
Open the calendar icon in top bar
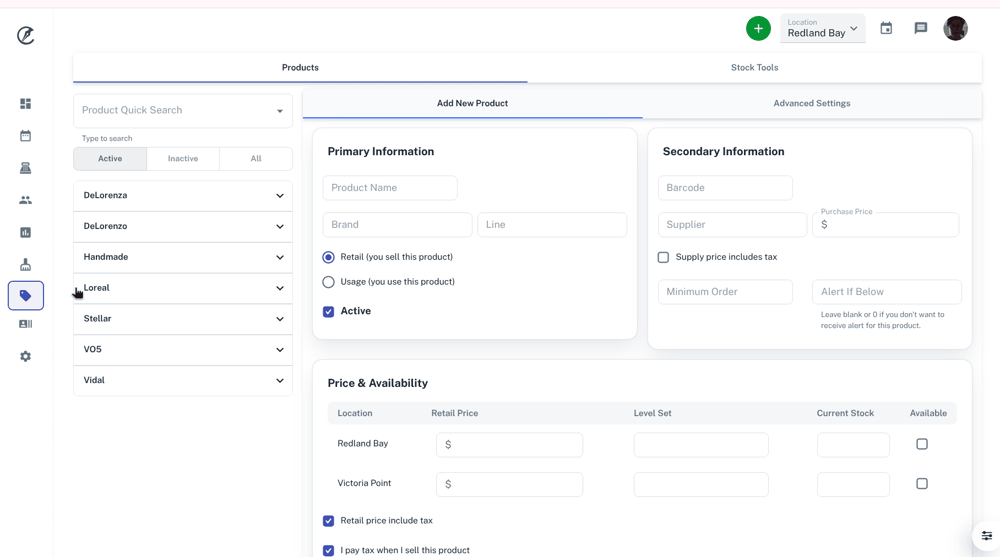[x=886, y=29]
